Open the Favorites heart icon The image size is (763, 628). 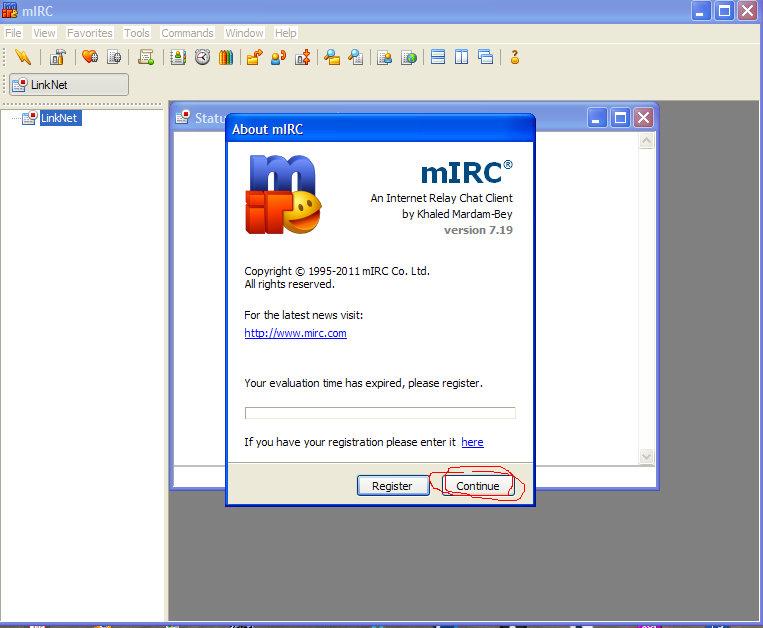[x=90, y=57]
